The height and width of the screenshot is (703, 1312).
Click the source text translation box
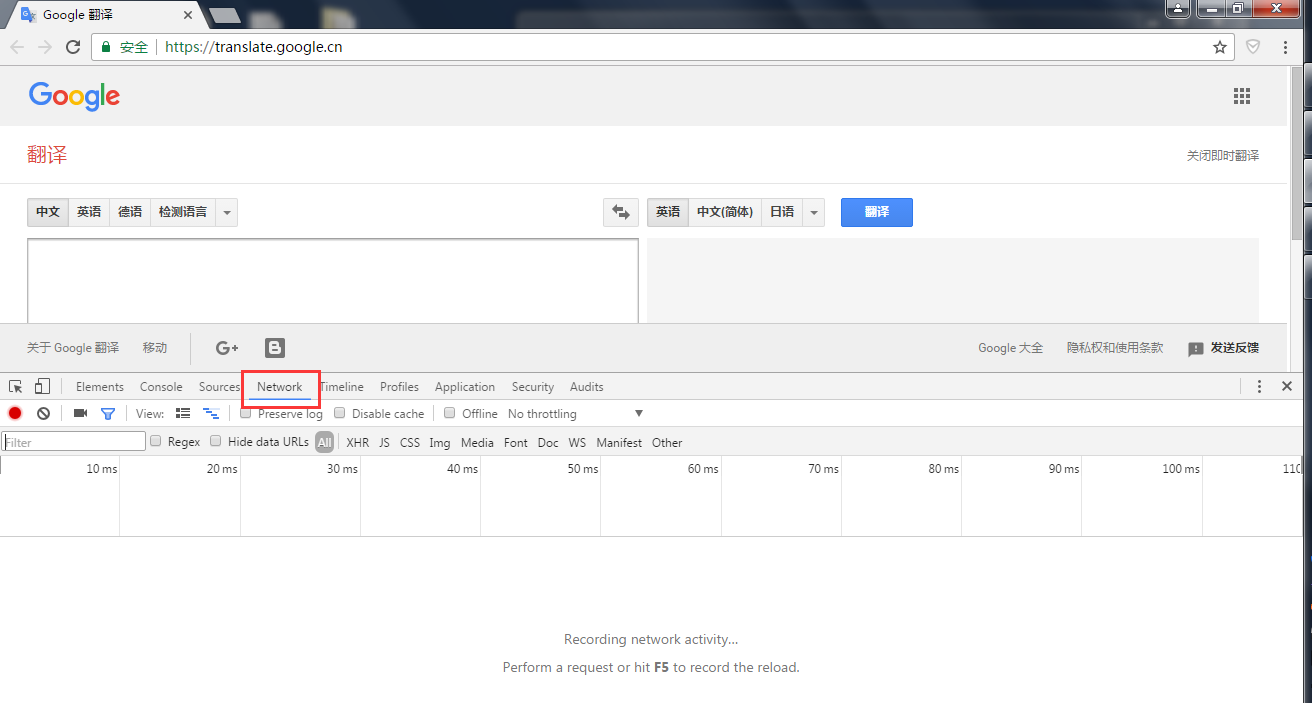(333, 281)
